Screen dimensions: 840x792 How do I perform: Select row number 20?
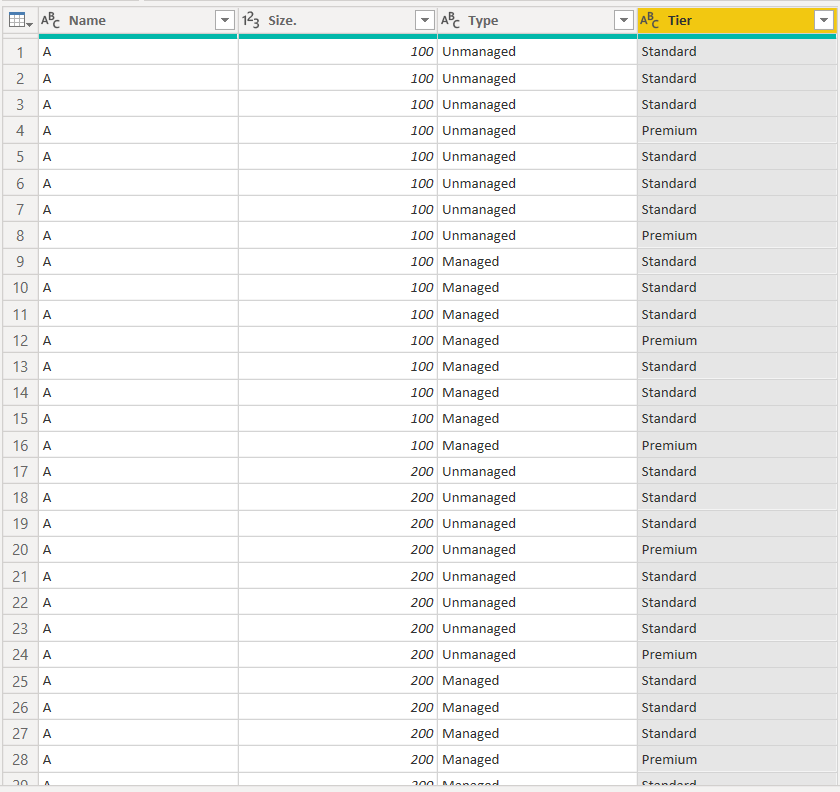20,550
